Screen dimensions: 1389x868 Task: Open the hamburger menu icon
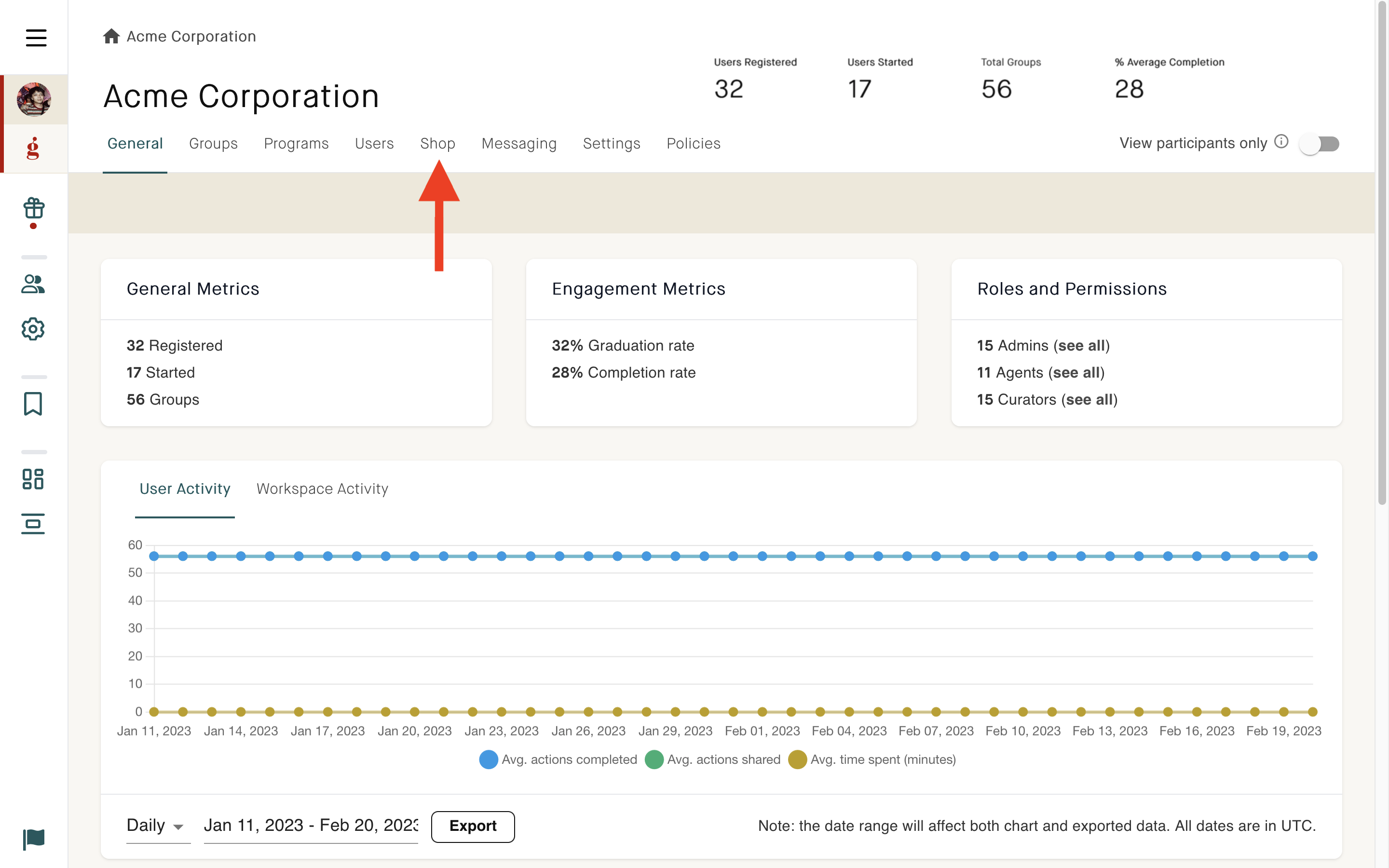coord(36,38)
